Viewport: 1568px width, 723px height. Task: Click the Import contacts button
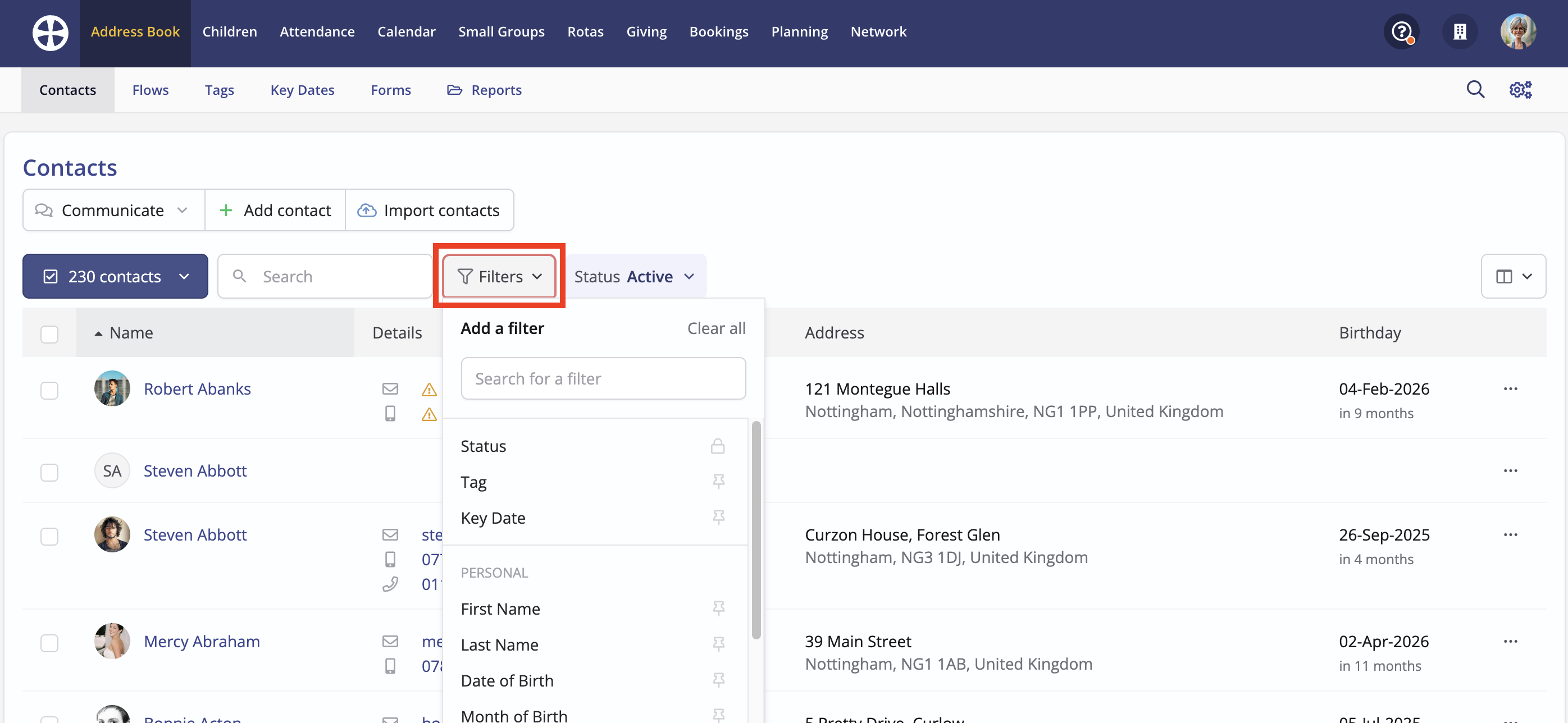pyautogui.click(x=429, y=210)
